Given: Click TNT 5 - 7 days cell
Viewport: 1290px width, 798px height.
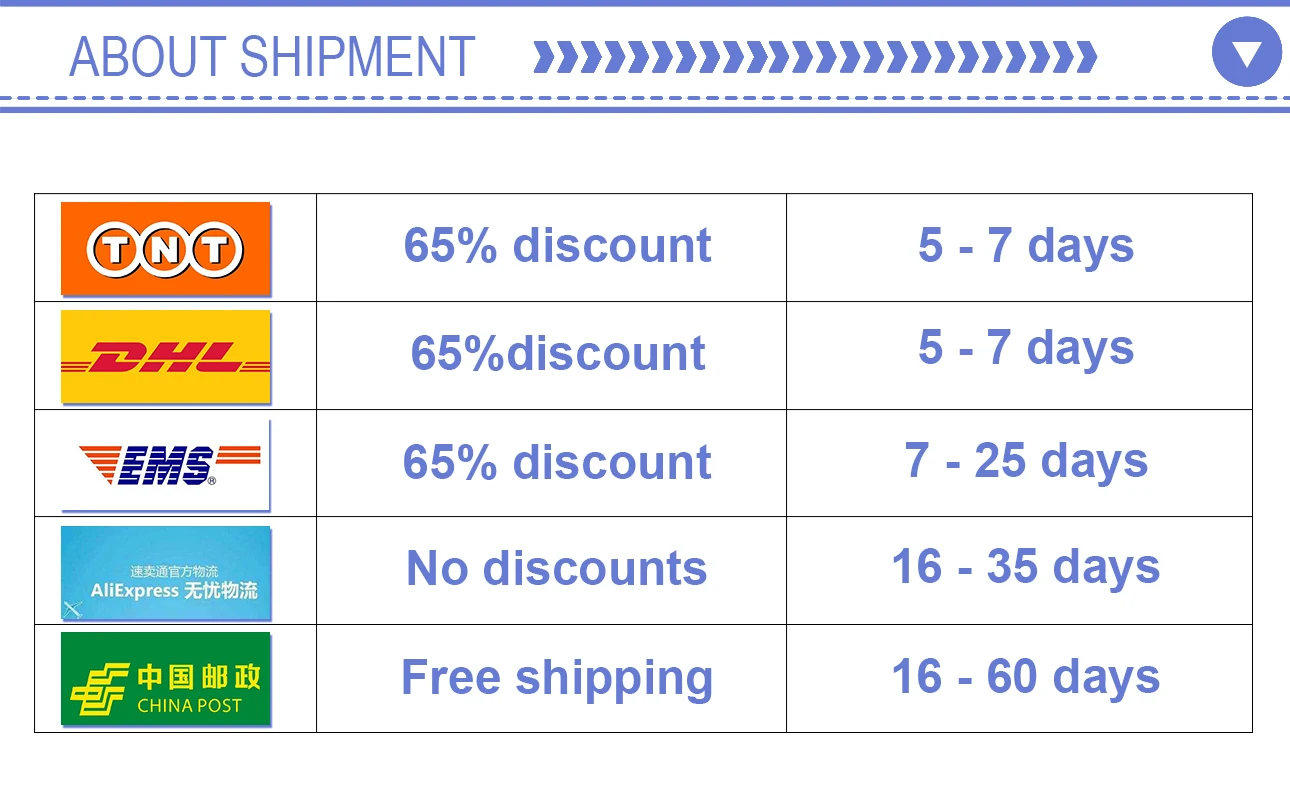Looking at the screenshot, I should (1026, 246).
